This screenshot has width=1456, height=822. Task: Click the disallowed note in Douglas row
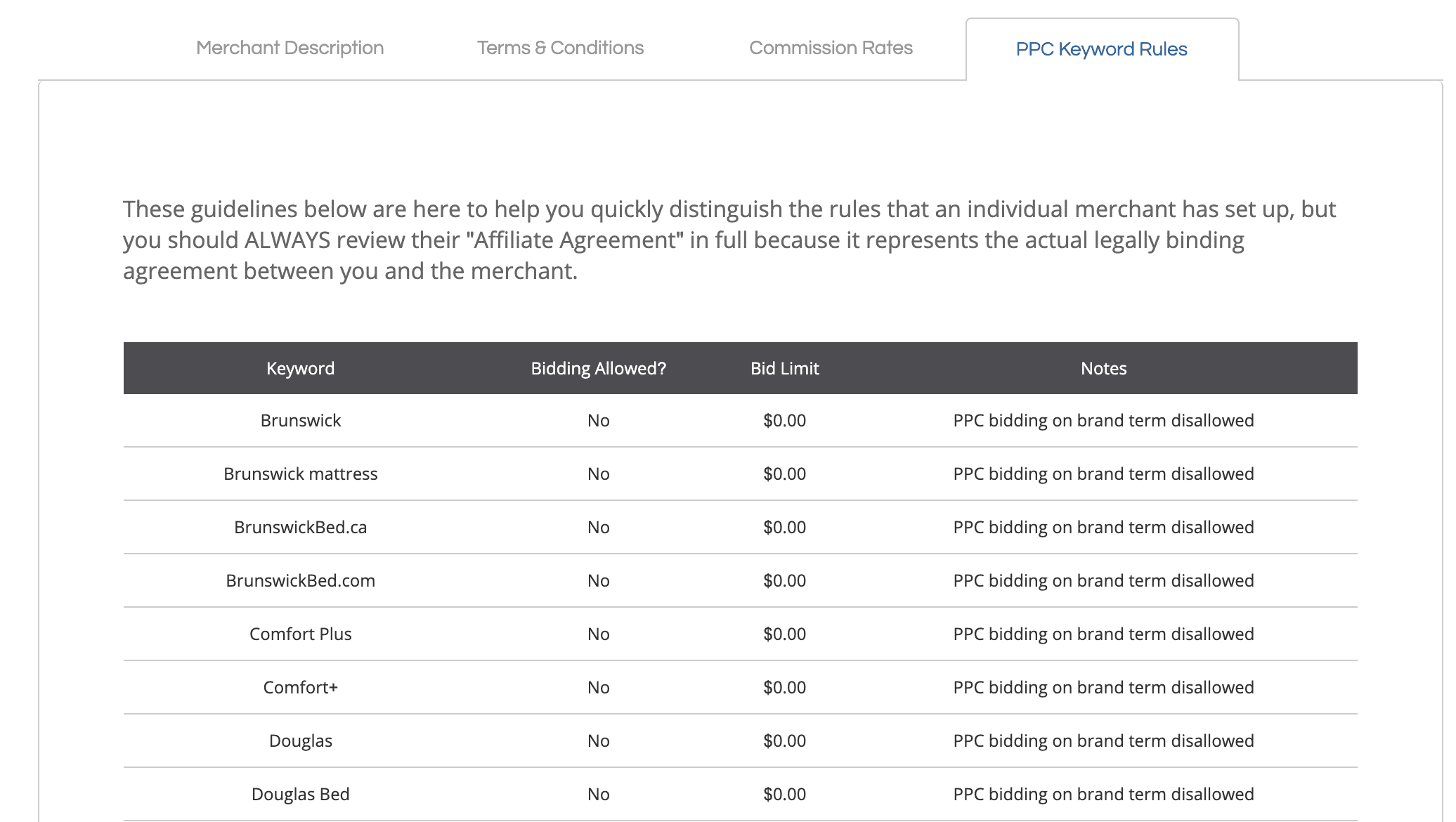point(1103,741)
